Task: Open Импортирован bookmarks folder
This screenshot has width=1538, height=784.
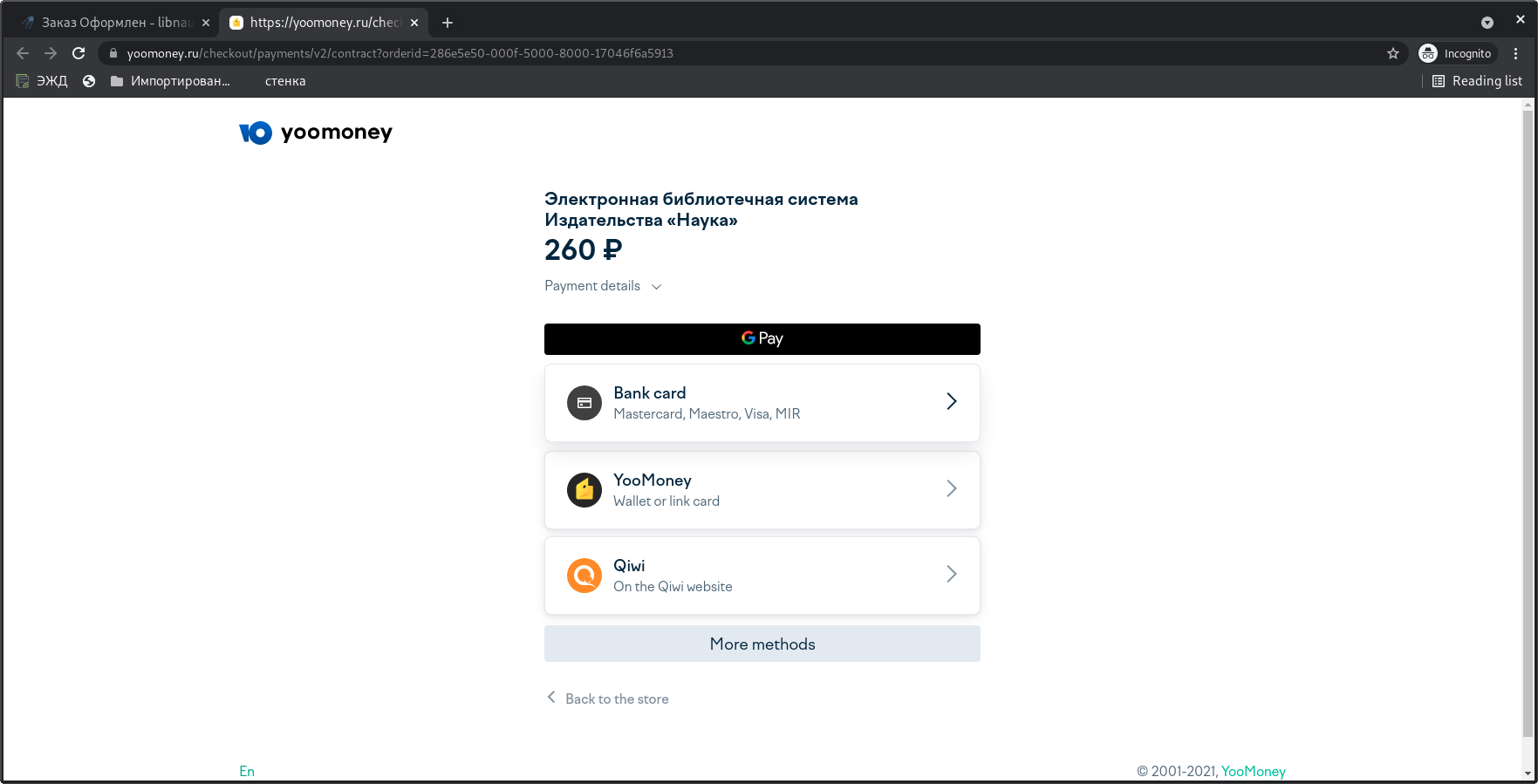Action: pyautogui.click(x=170, y=81)
